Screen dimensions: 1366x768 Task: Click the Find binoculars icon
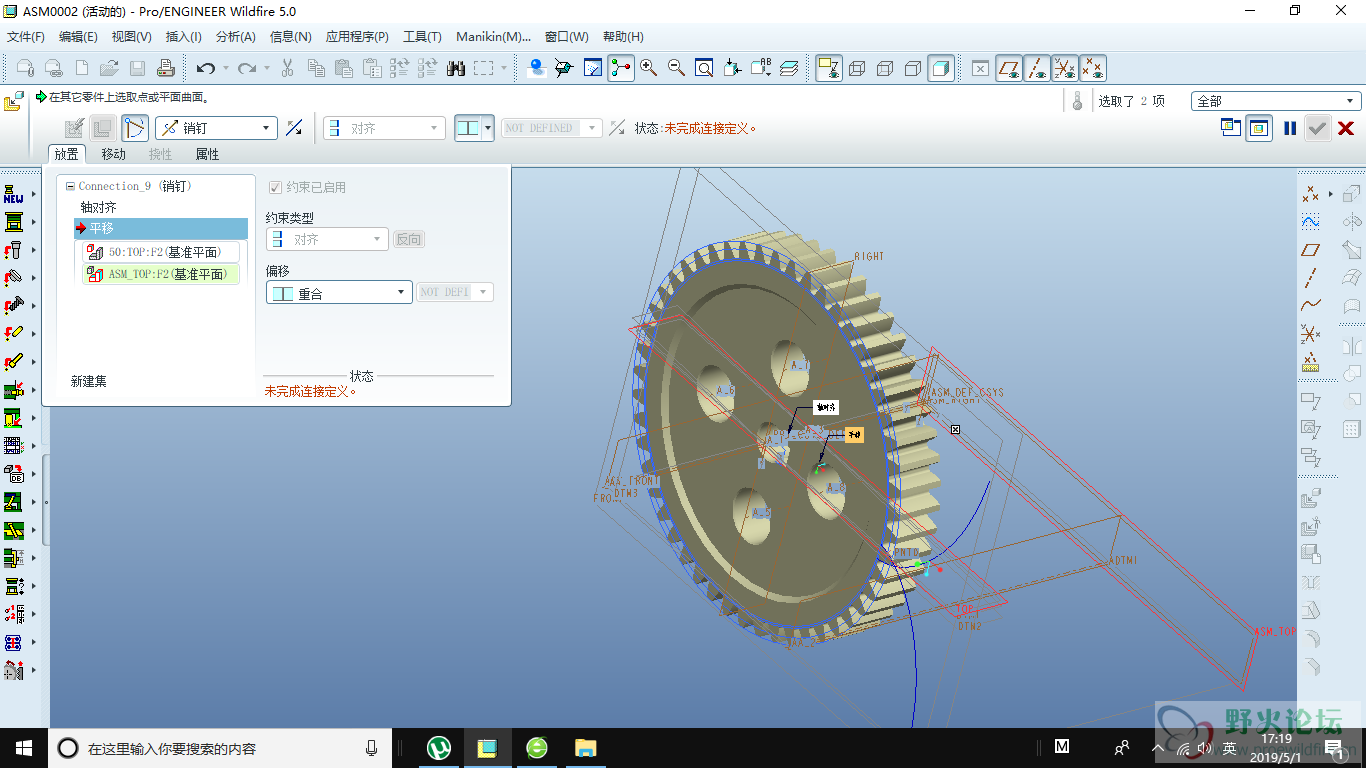[x=456, y=68]
